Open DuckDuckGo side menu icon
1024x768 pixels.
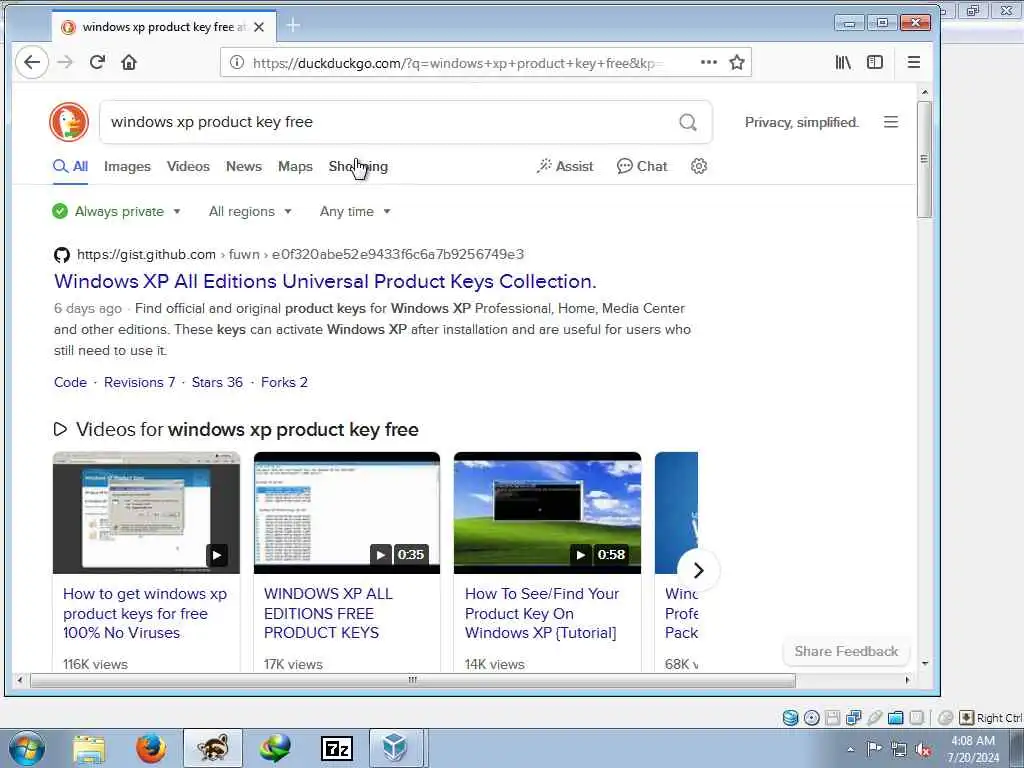click(x=891, y=122)
